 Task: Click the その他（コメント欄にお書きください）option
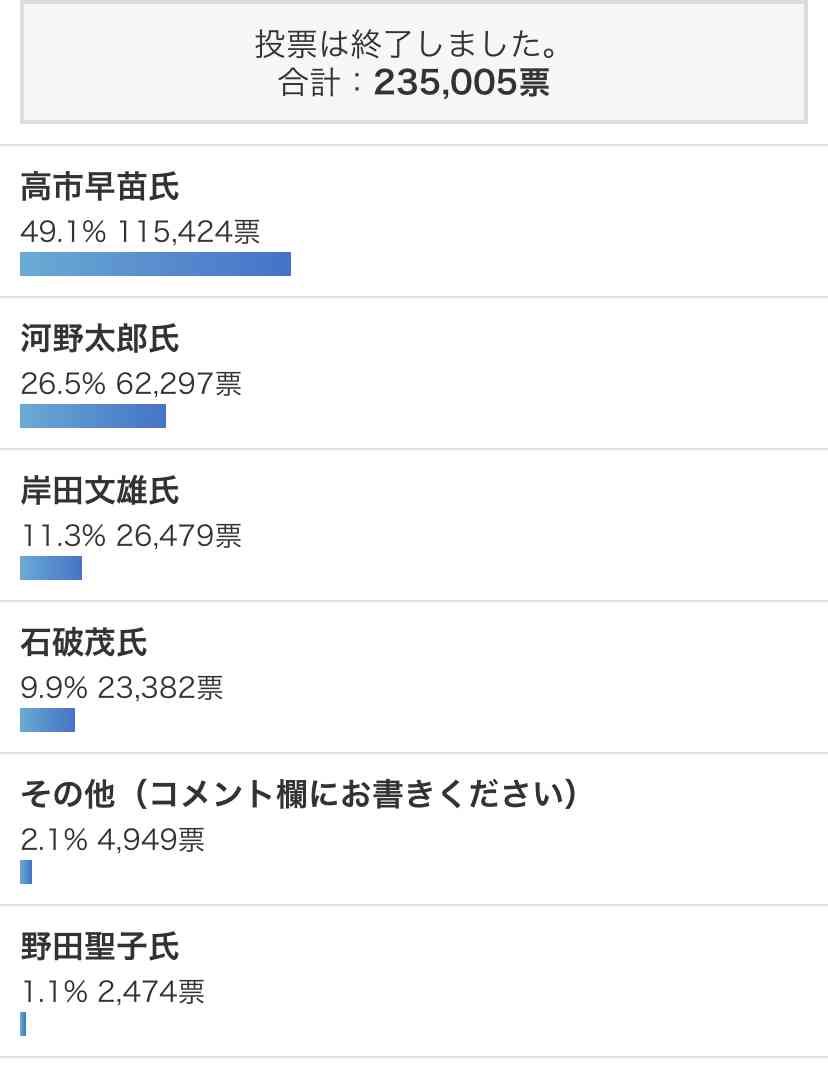(299, 795)
